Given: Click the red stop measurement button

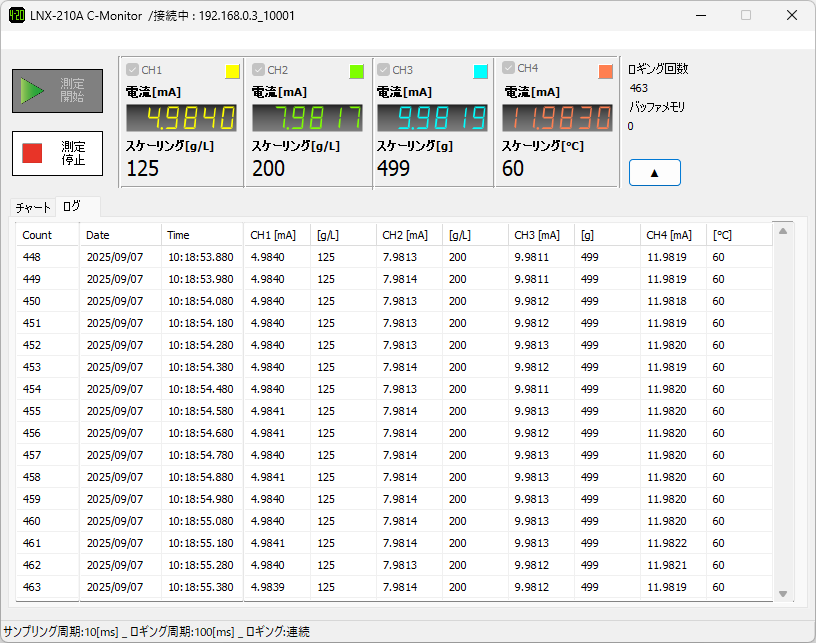Looking at the screenshot, I should [x=57, y=153].
